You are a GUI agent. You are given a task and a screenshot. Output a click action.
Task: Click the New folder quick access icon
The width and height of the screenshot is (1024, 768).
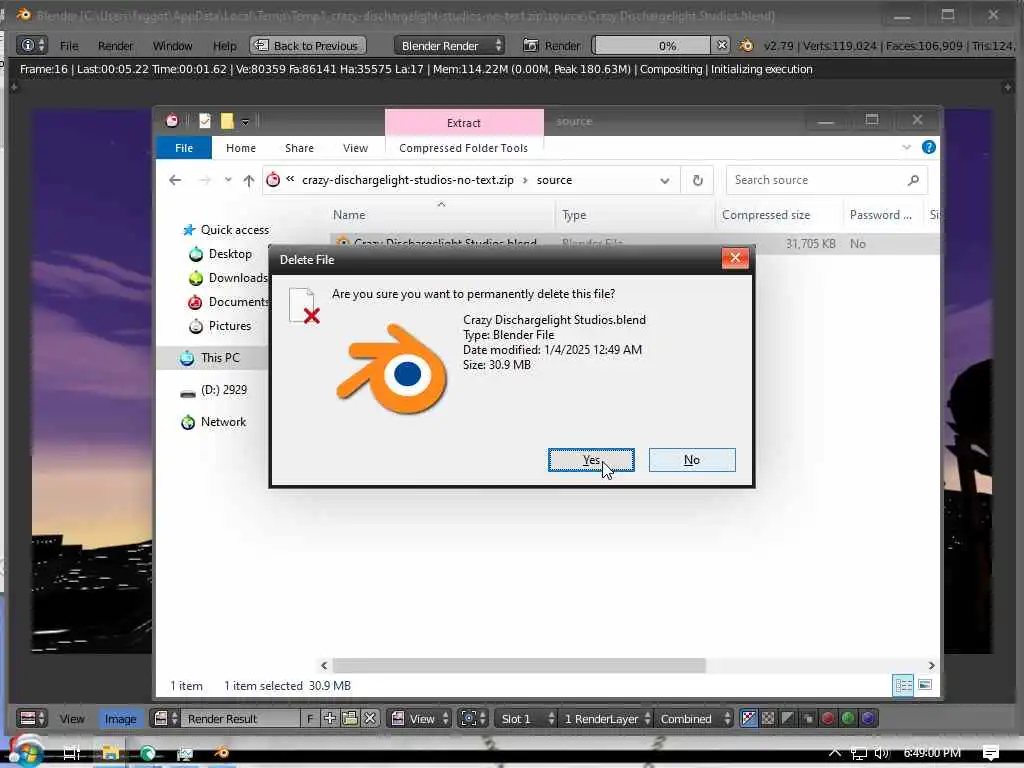[x=227, y=121]
